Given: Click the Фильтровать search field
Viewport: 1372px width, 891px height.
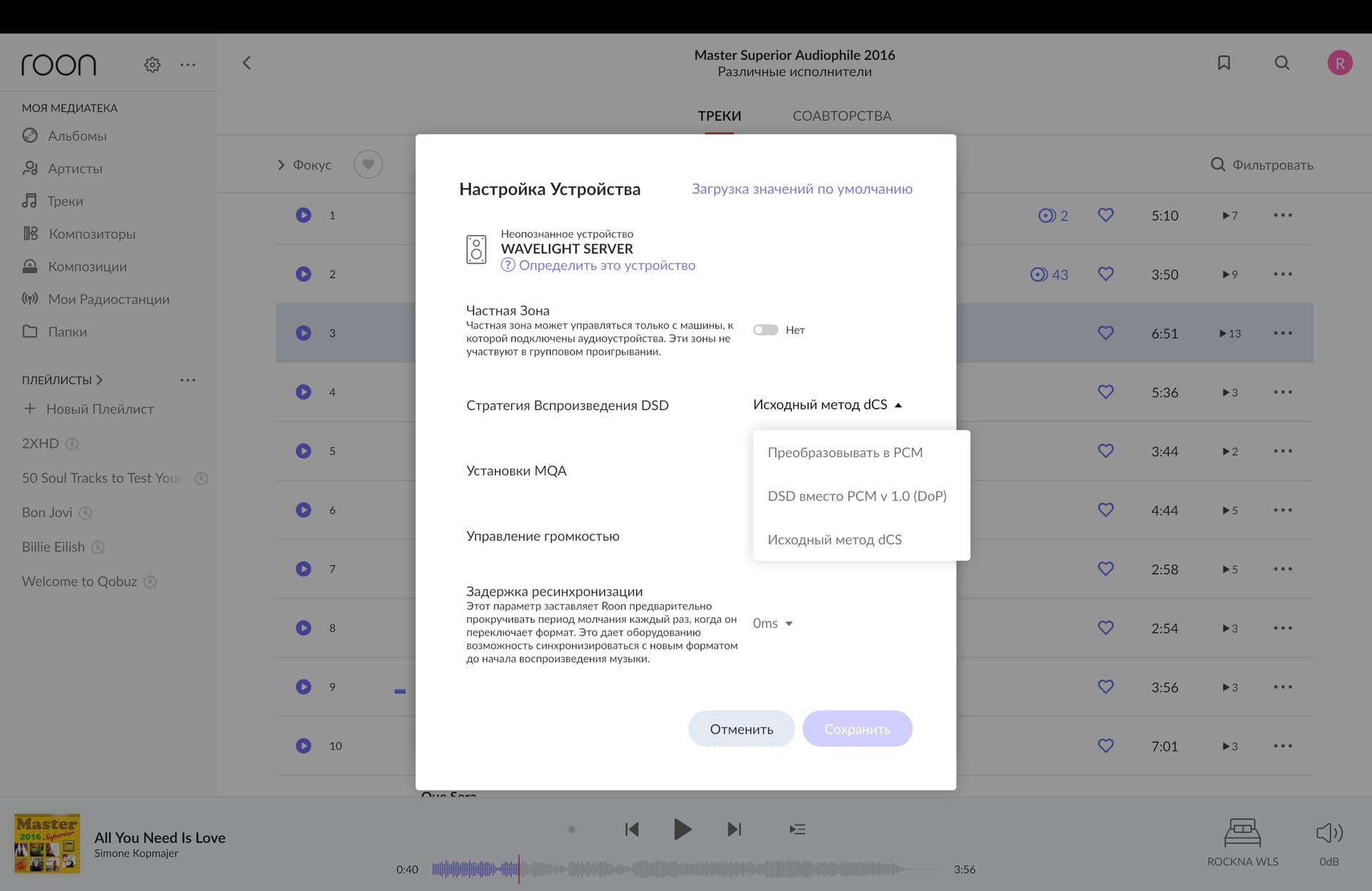Looking at the screenshot, I should point(1262,165).
